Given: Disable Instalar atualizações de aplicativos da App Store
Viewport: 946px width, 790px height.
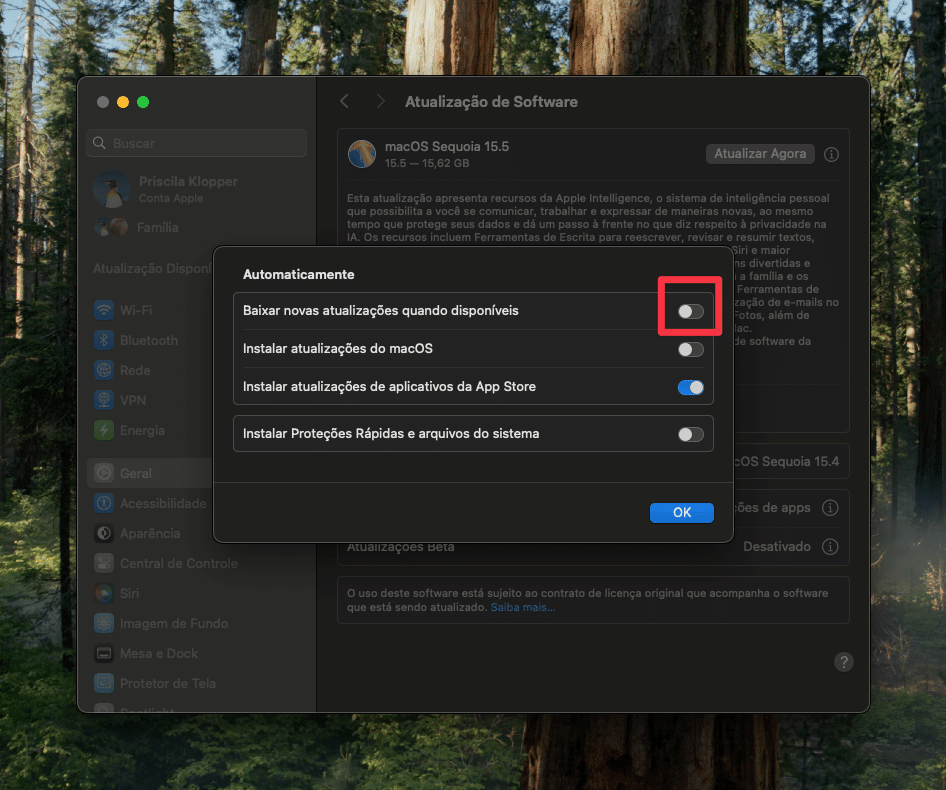Looking at the screenshot, I should coord(691,387).
